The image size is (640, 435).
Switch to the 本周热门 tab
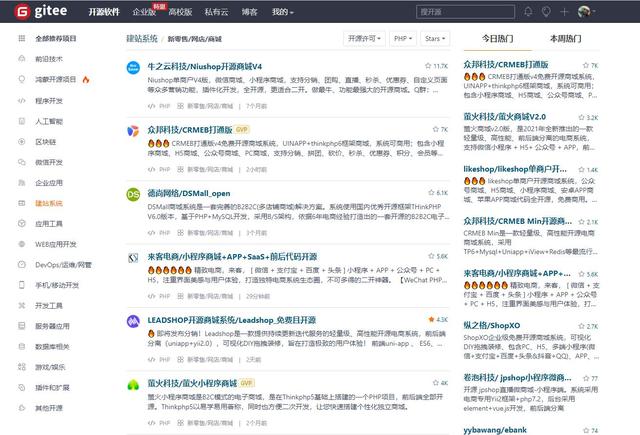(x=566, y=38)
